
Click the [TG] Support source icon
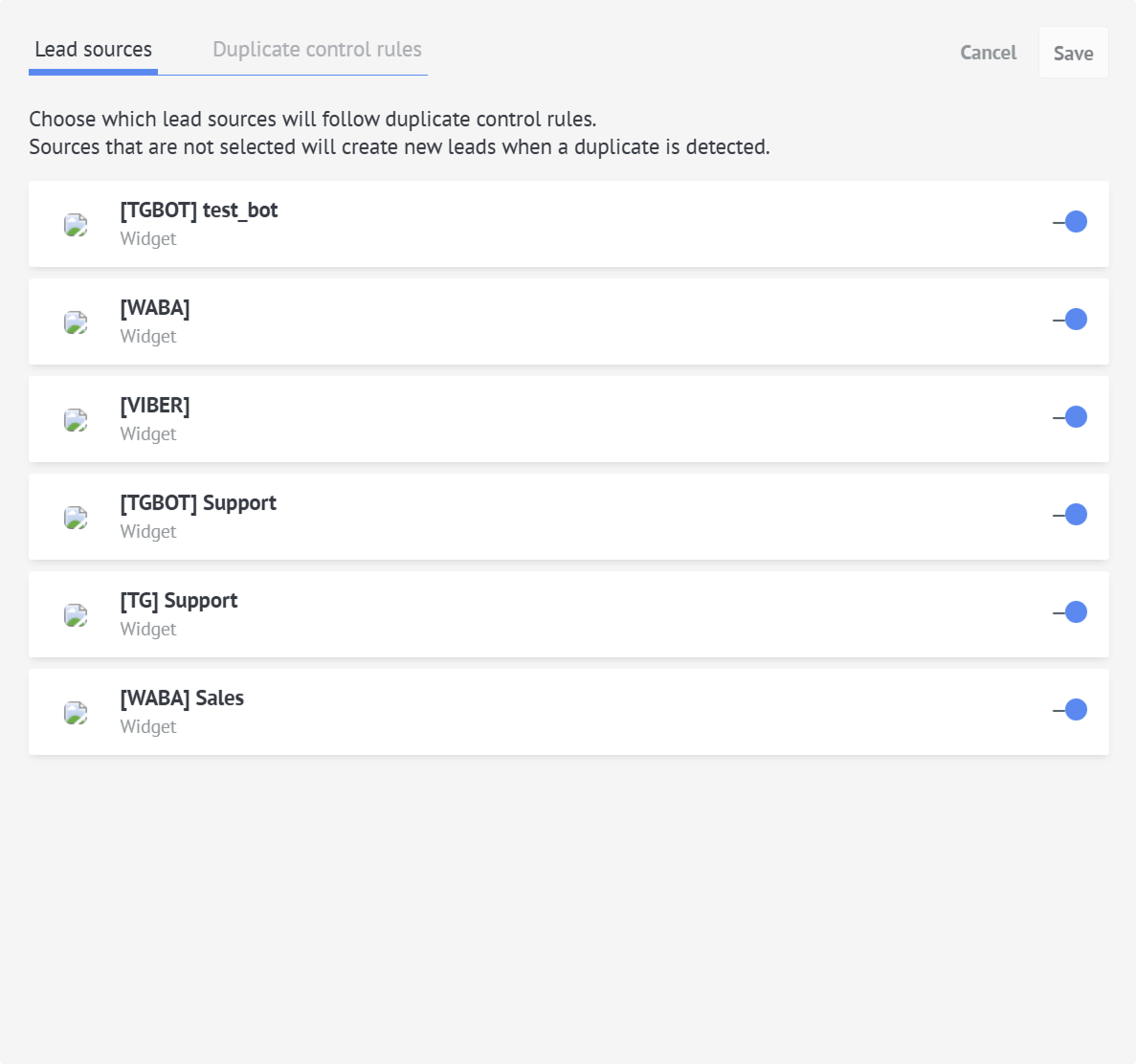pyautogui.click(x=76, y=615)
